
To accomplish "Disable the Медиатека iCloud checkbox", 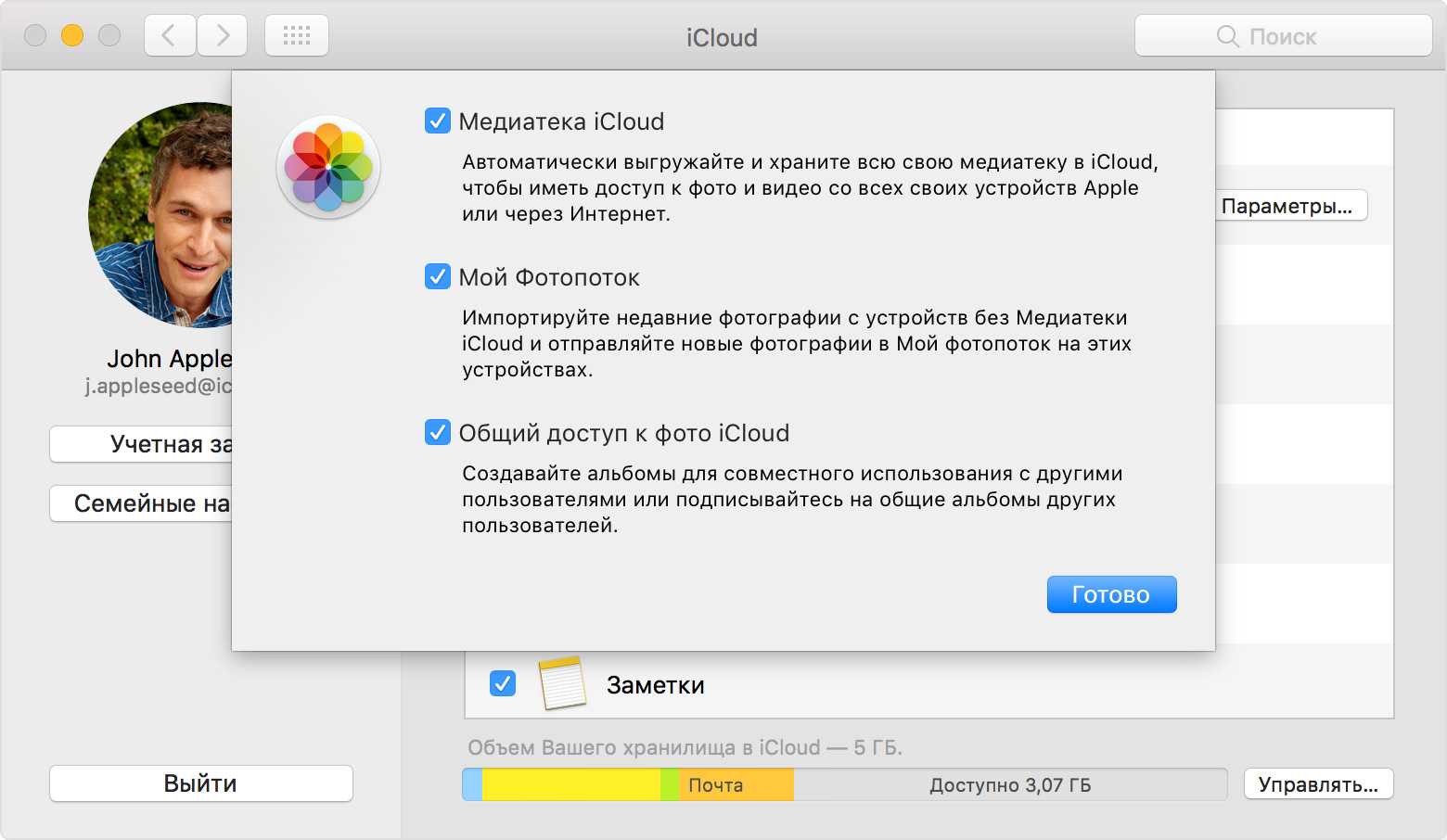I will (438, 121).
